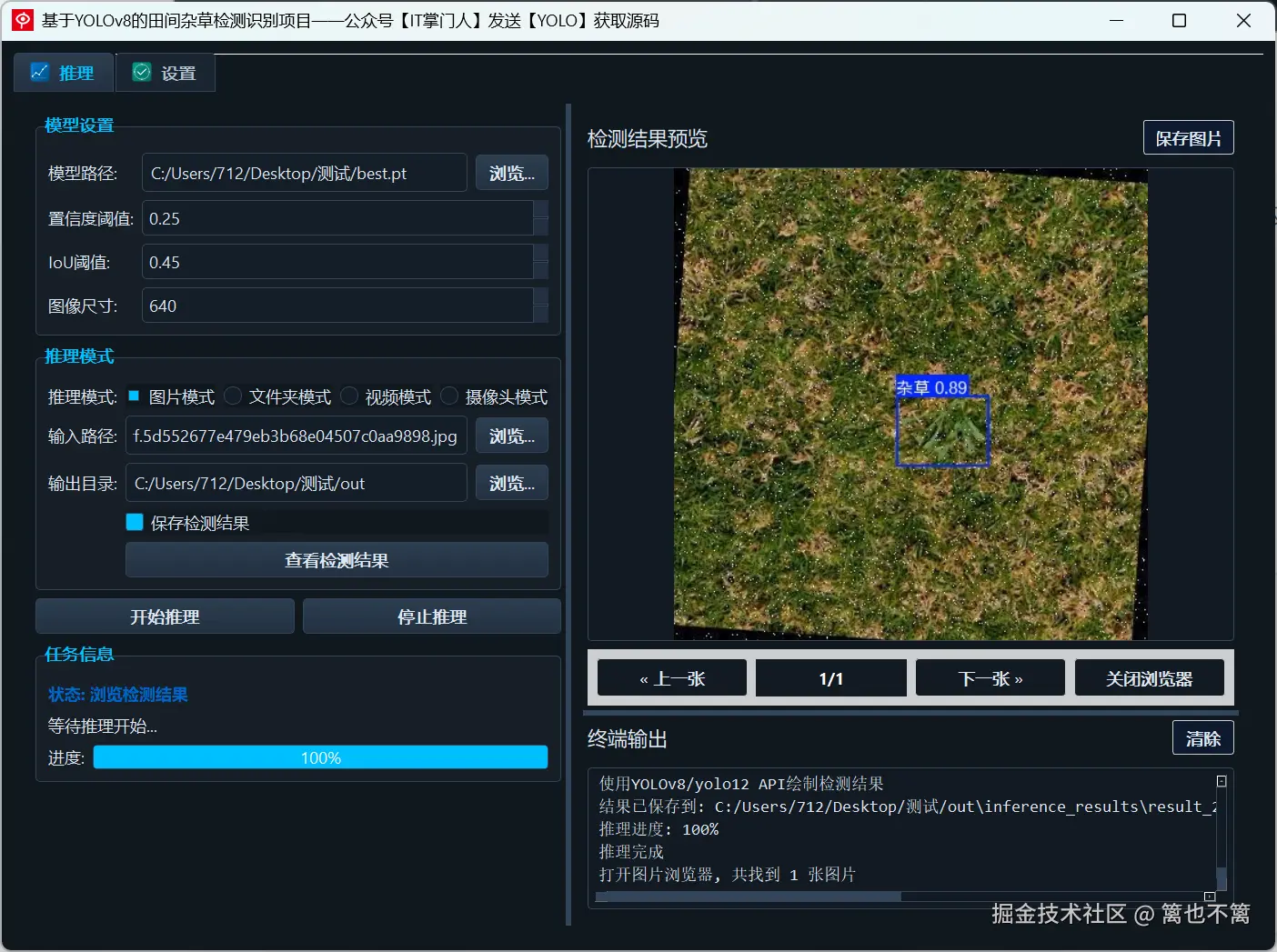The image size is (1277, 952).
Task: Click the 杂草 0.89 detection label
Action: coord(931,387)
